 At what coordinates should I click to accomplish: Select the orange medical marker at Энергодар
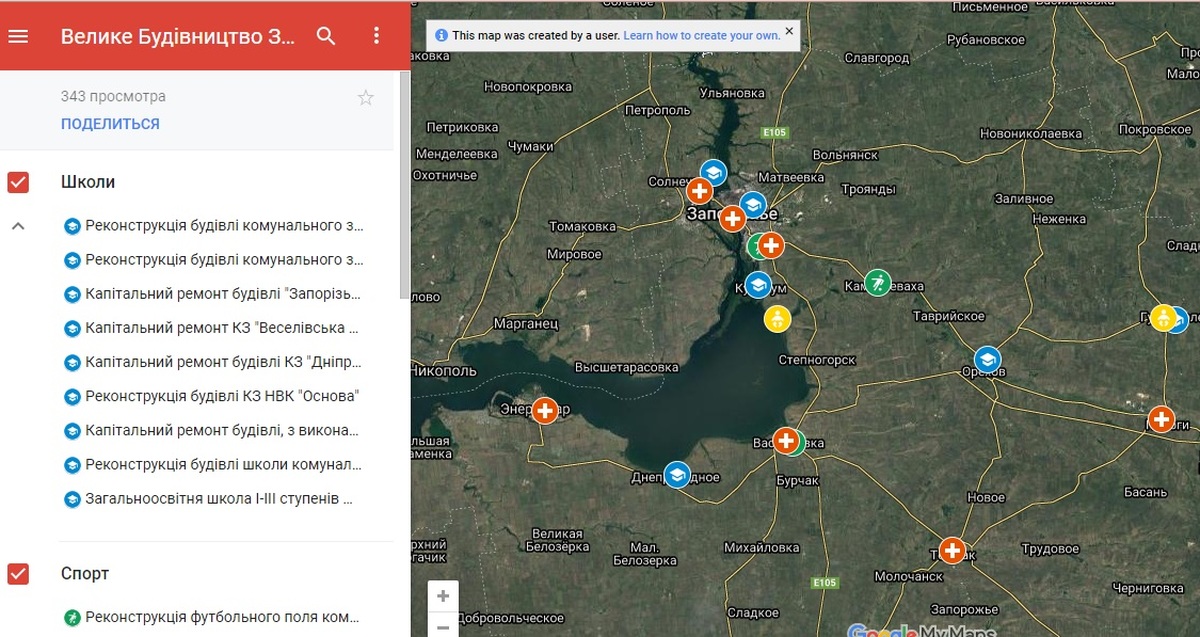tap(545, 410)
